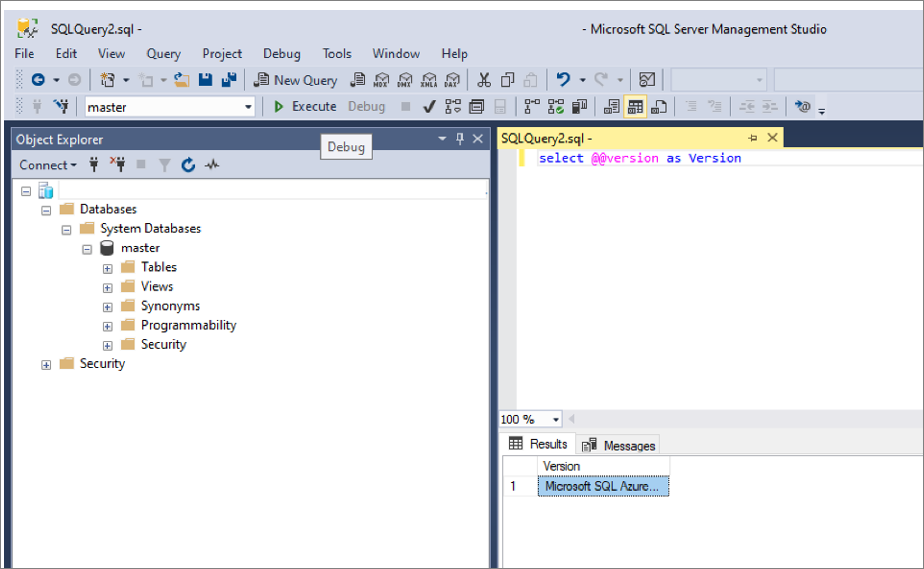Open the Query menu
Viewport: 924px width, 569px height.
[x=163, y=54]
